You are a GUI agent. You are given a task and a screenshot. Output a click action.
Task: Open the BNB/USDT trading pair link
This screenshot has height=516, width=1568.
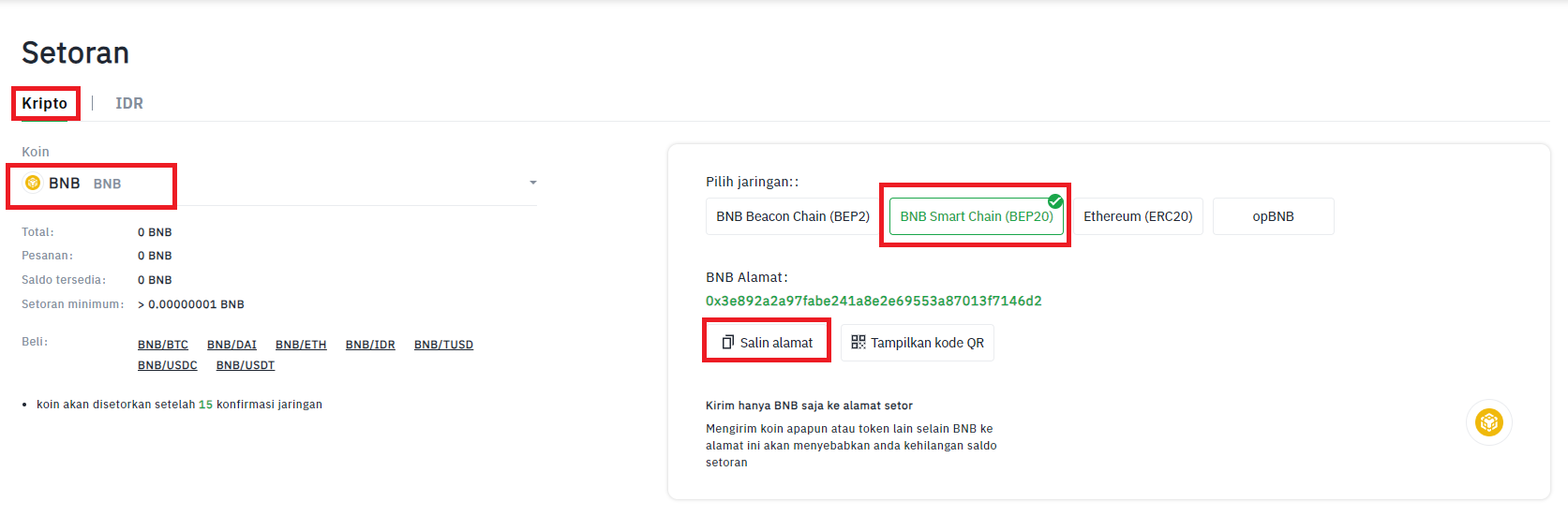point(246,365)
